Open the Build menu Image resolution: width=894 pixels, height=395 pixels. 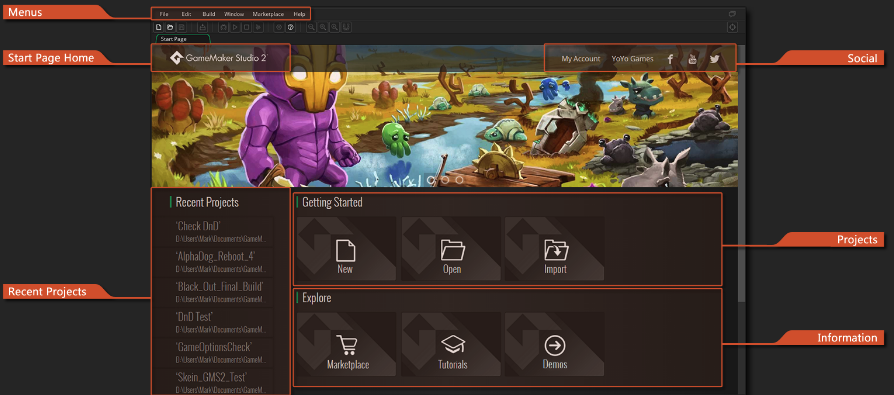pyautogui.click(x=209, y=14)
